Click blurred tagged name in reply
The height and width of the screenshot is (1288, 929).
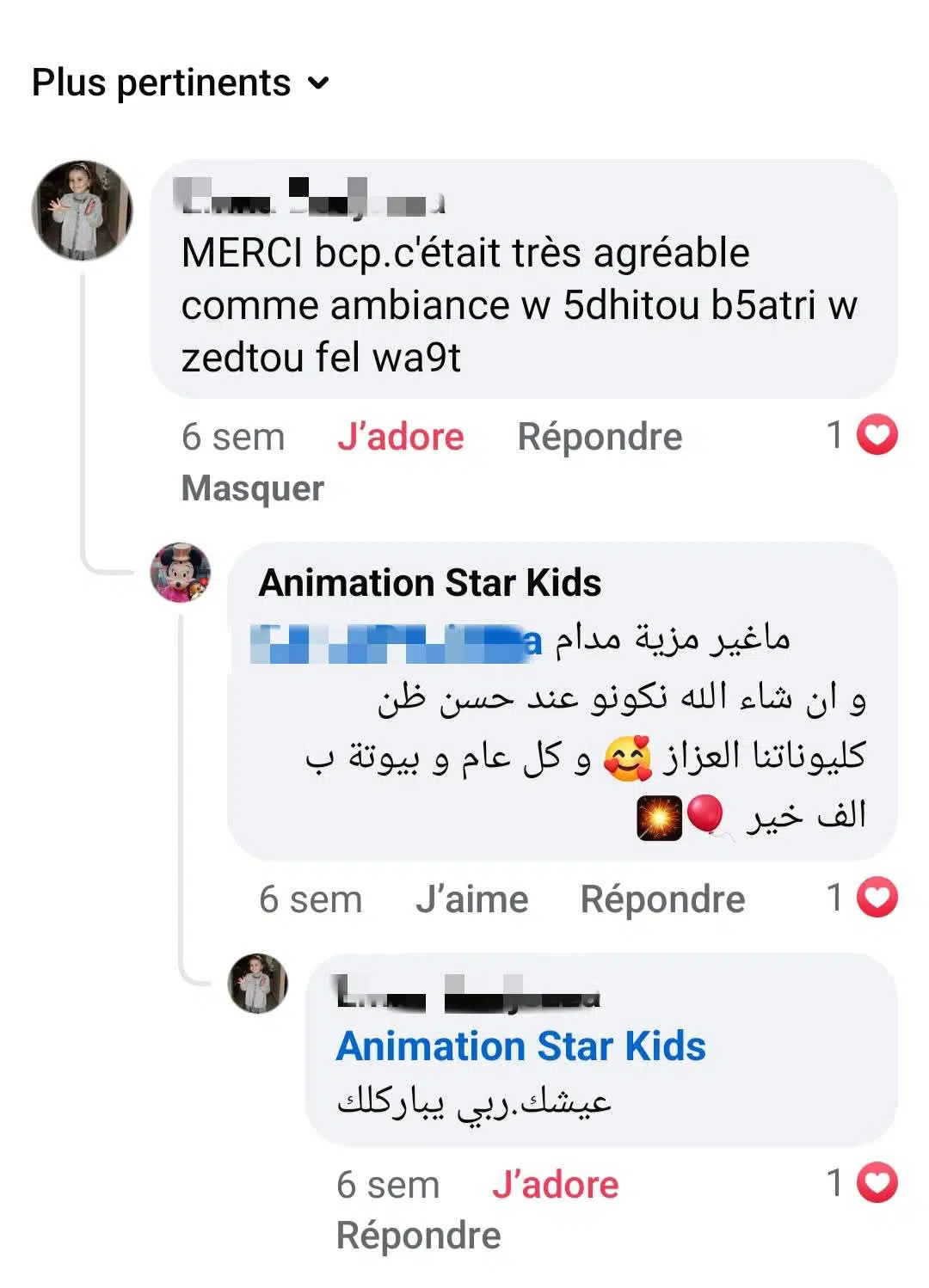point(396,642)
